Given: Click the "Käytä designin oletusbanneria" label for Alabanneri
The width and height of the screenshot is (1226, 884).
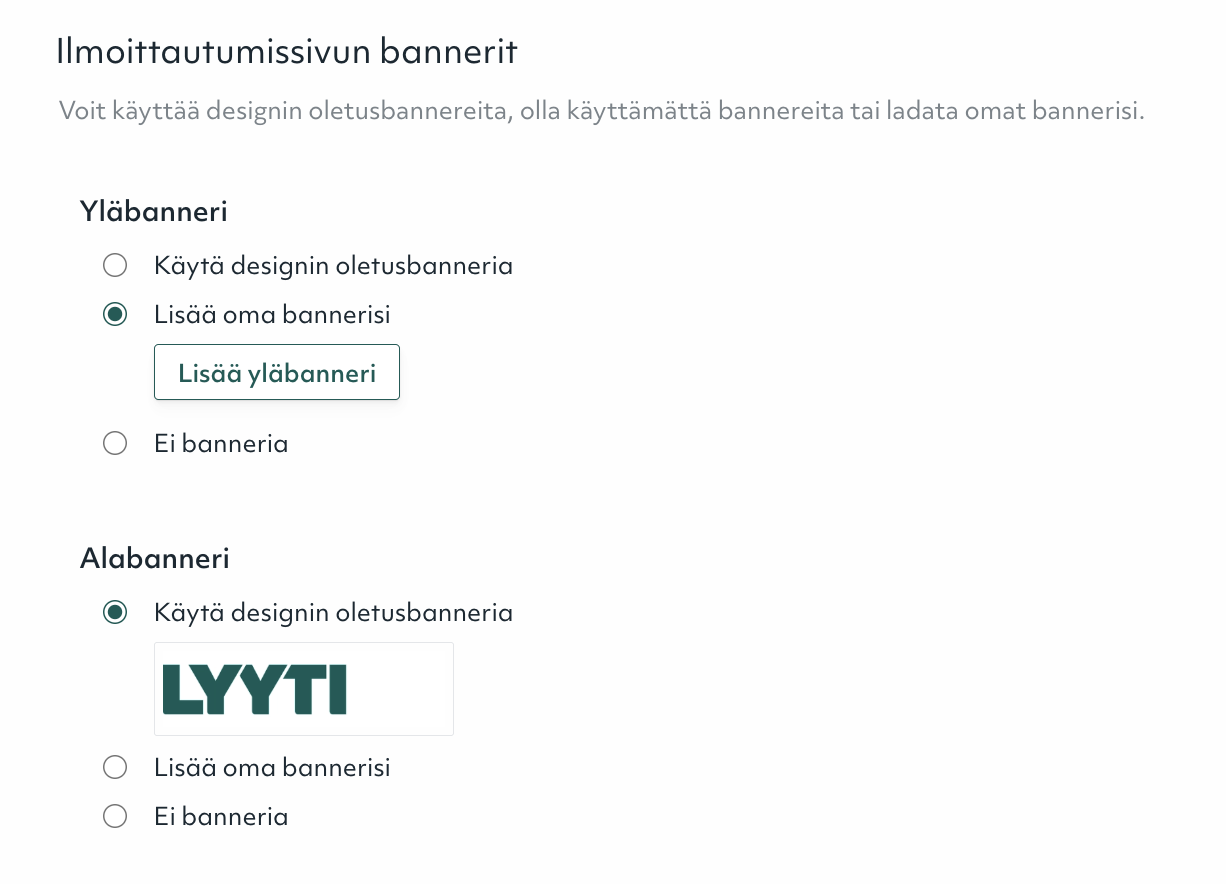Looking at the screenshot, I should 333,612.
